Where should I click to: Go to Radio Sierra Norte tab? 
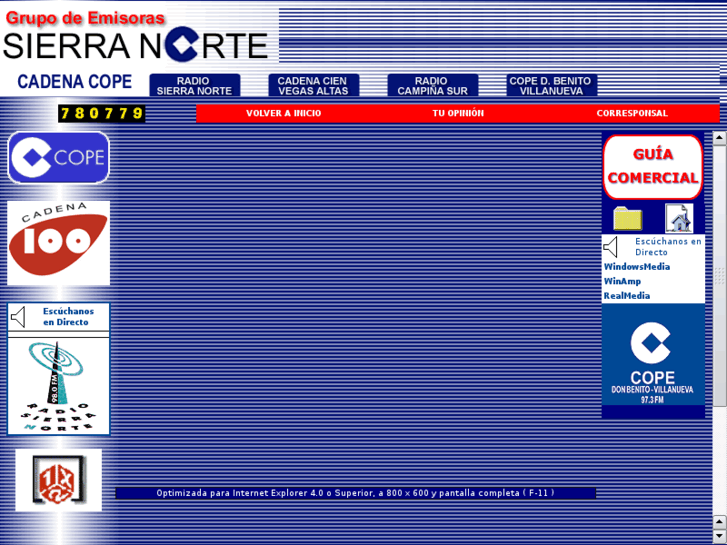pos(194,85)
